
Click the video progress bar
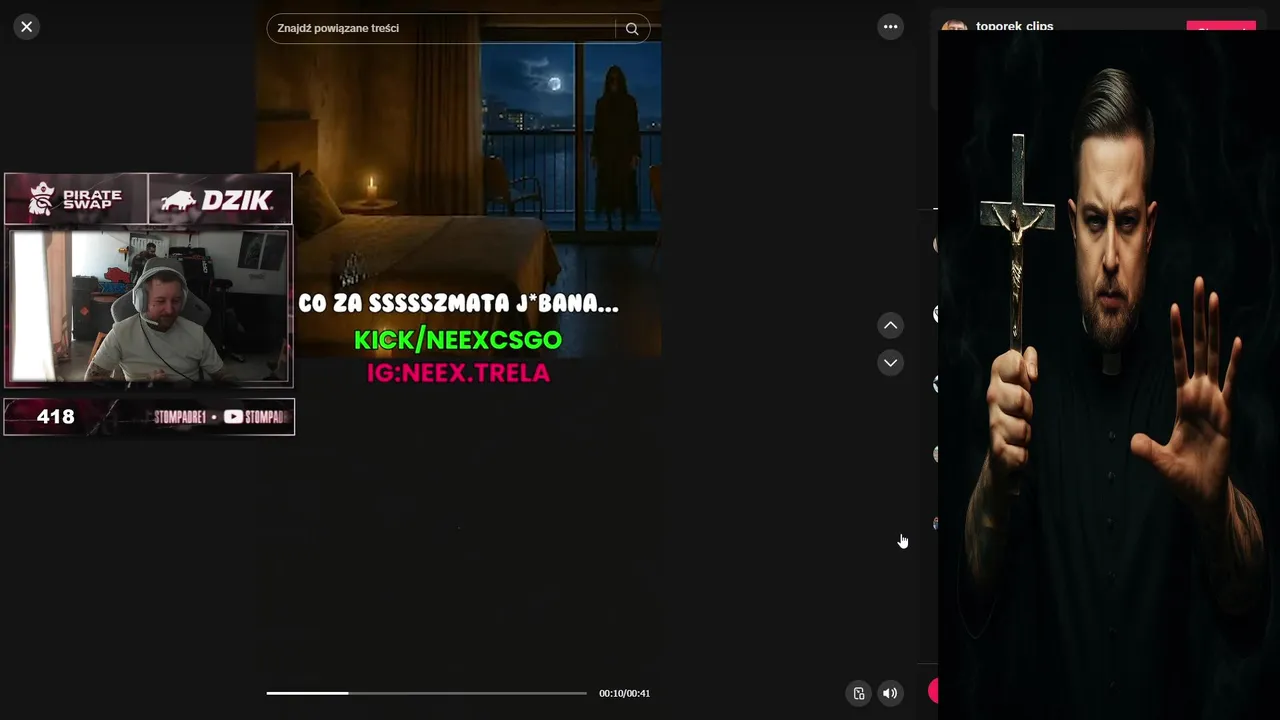click(x=427, y=693)
